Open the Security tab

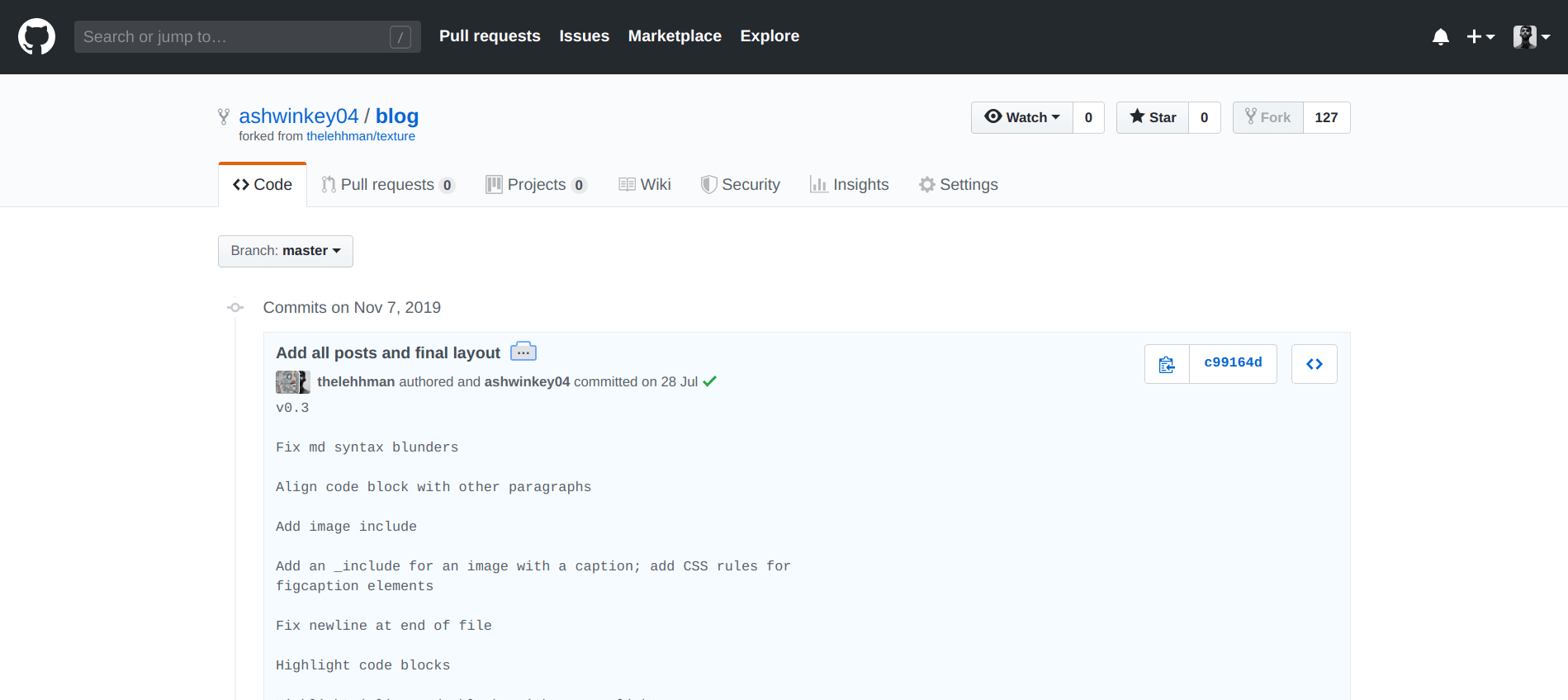(x=741, y=185)
